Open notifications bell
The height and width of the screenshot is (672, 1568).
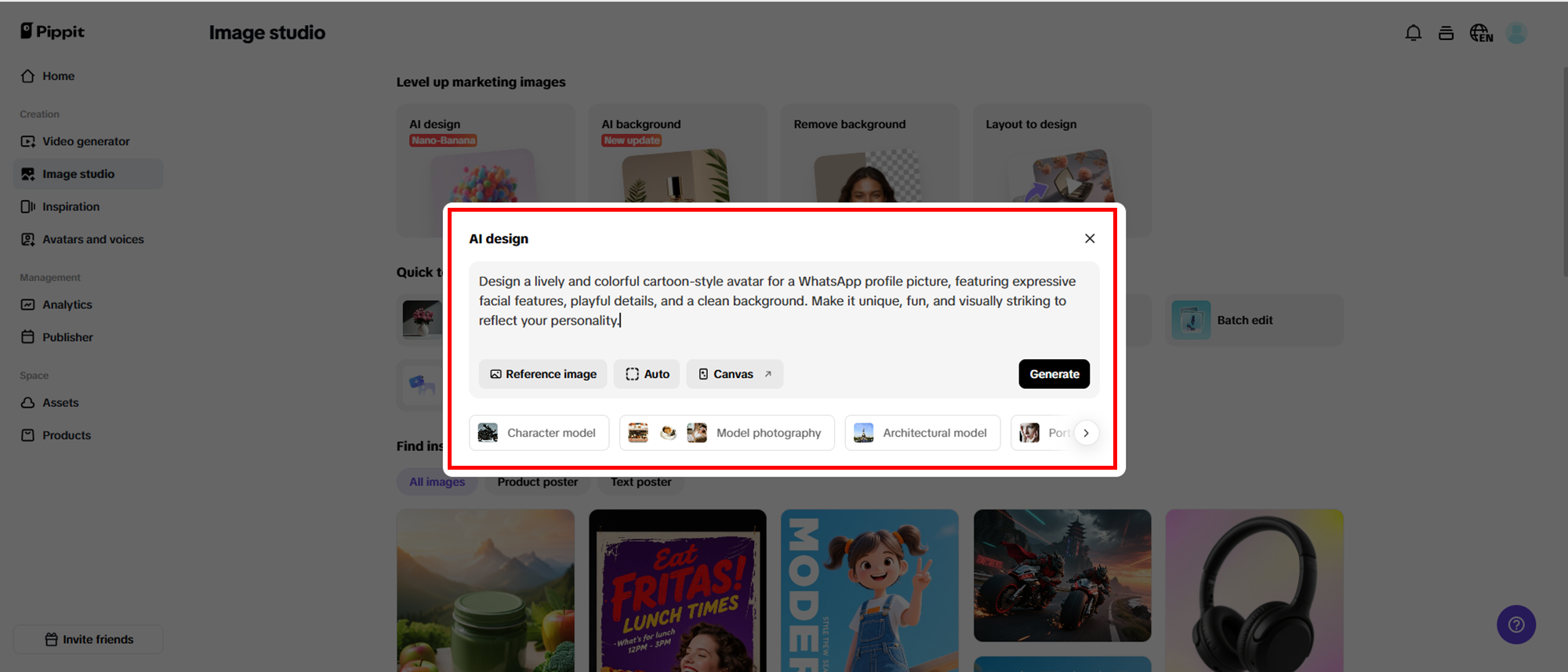tap(1414, 33)
